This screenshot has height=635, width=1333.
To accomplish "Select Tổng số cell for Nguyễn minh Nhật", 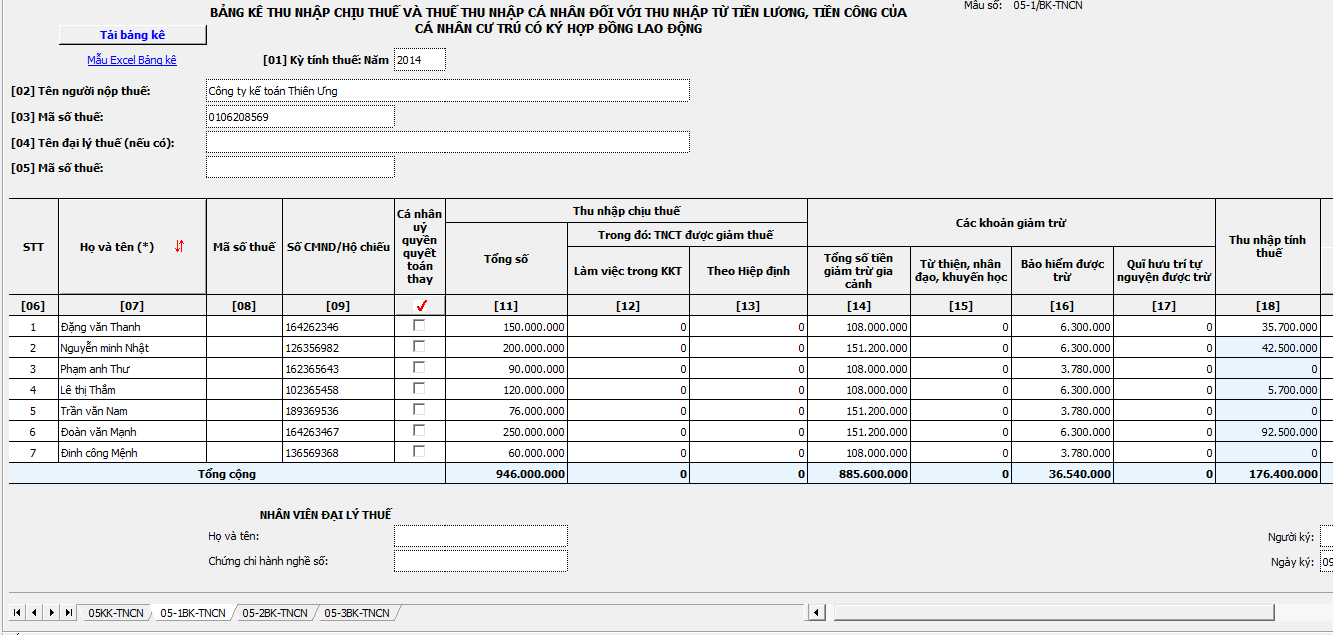I will coord(506,348).
